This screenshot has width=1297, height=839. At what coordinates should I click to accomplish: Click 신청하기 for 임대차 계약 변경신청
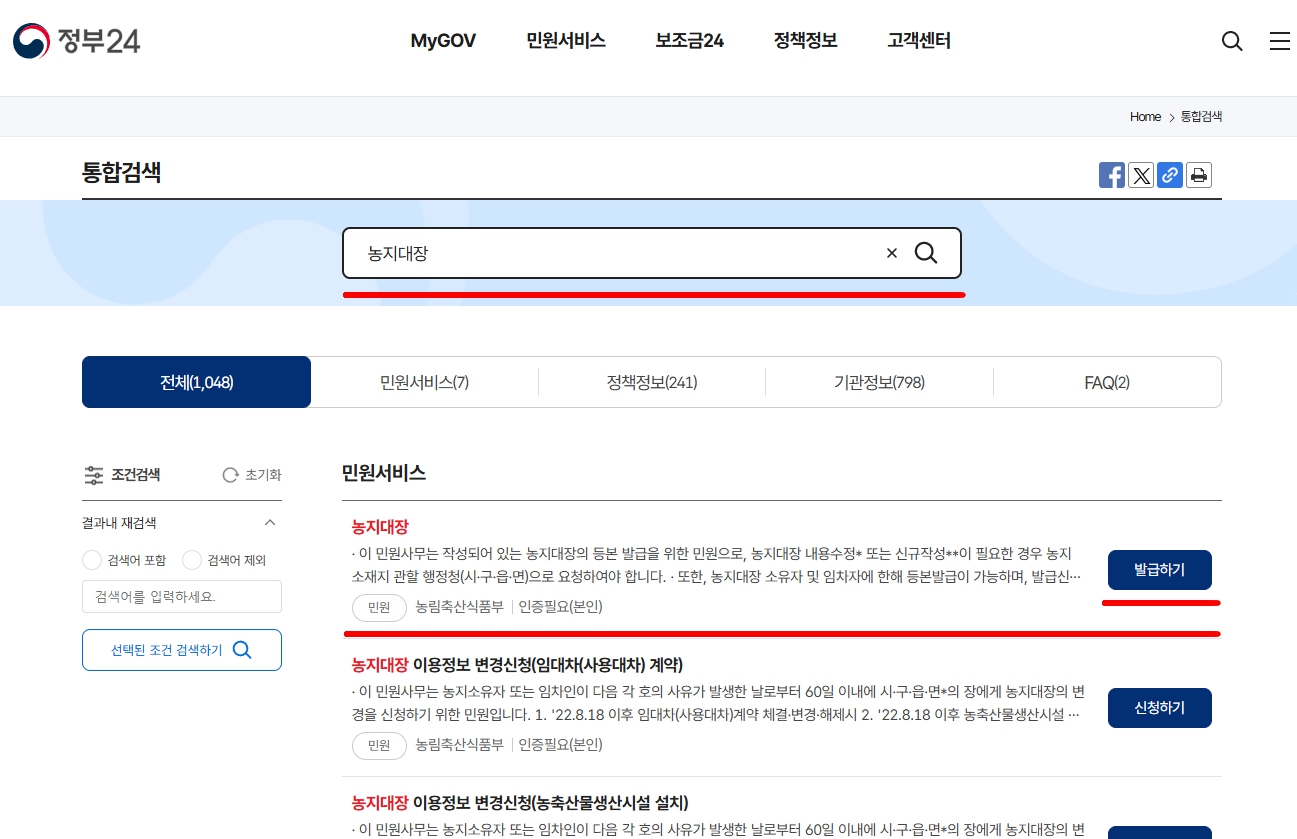click(x=1160, y=708)
